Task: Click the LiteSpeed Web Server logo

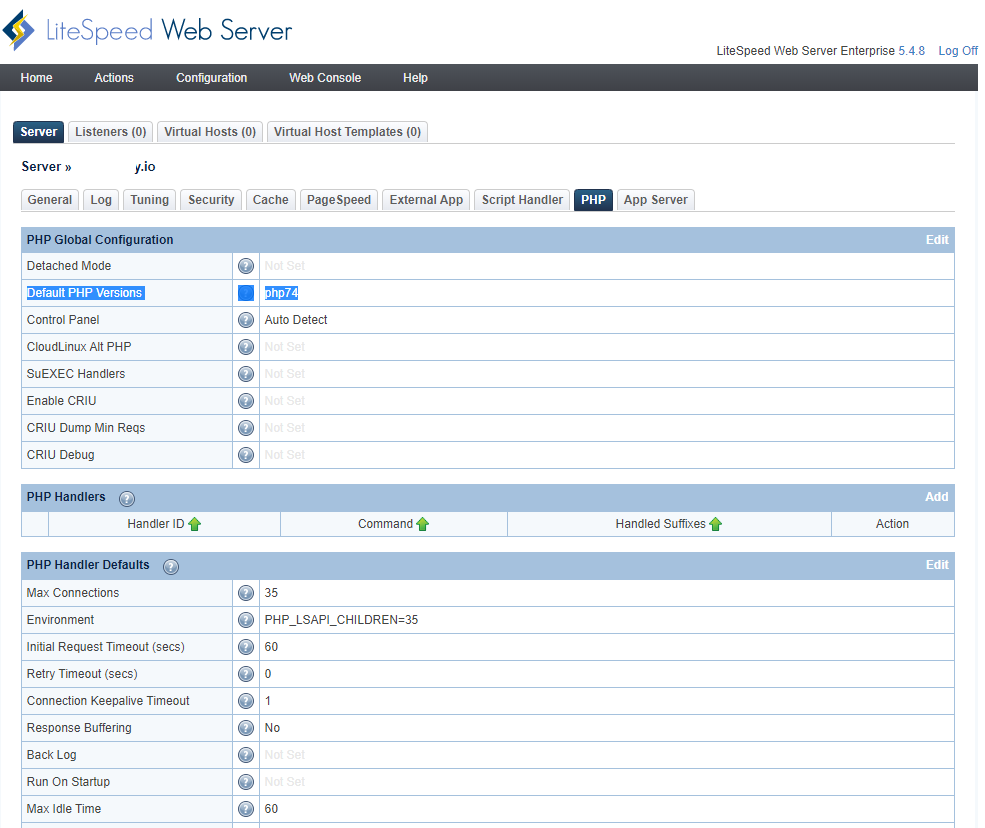Action: point(148,30)
